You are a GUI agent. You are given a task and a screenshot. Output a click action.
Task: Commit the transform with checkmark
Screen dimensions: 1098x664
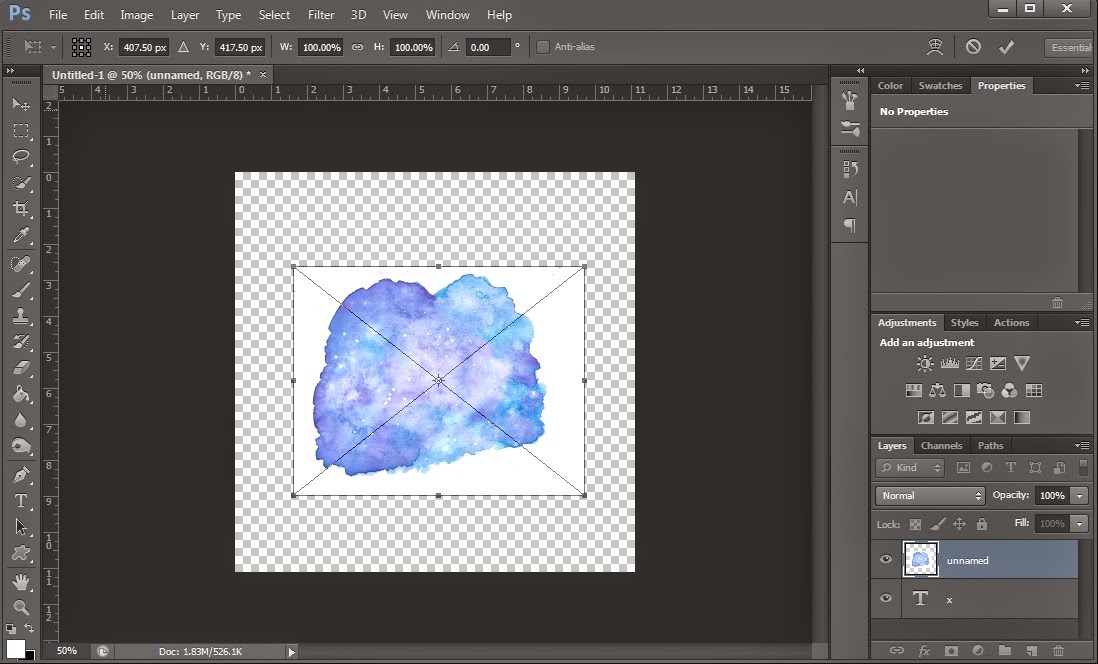[x=1006, y=47]
